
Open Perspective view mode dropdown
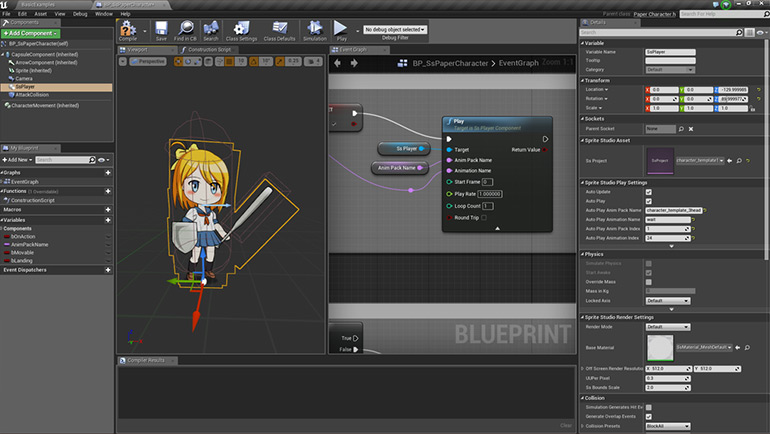tap(148, 61)
